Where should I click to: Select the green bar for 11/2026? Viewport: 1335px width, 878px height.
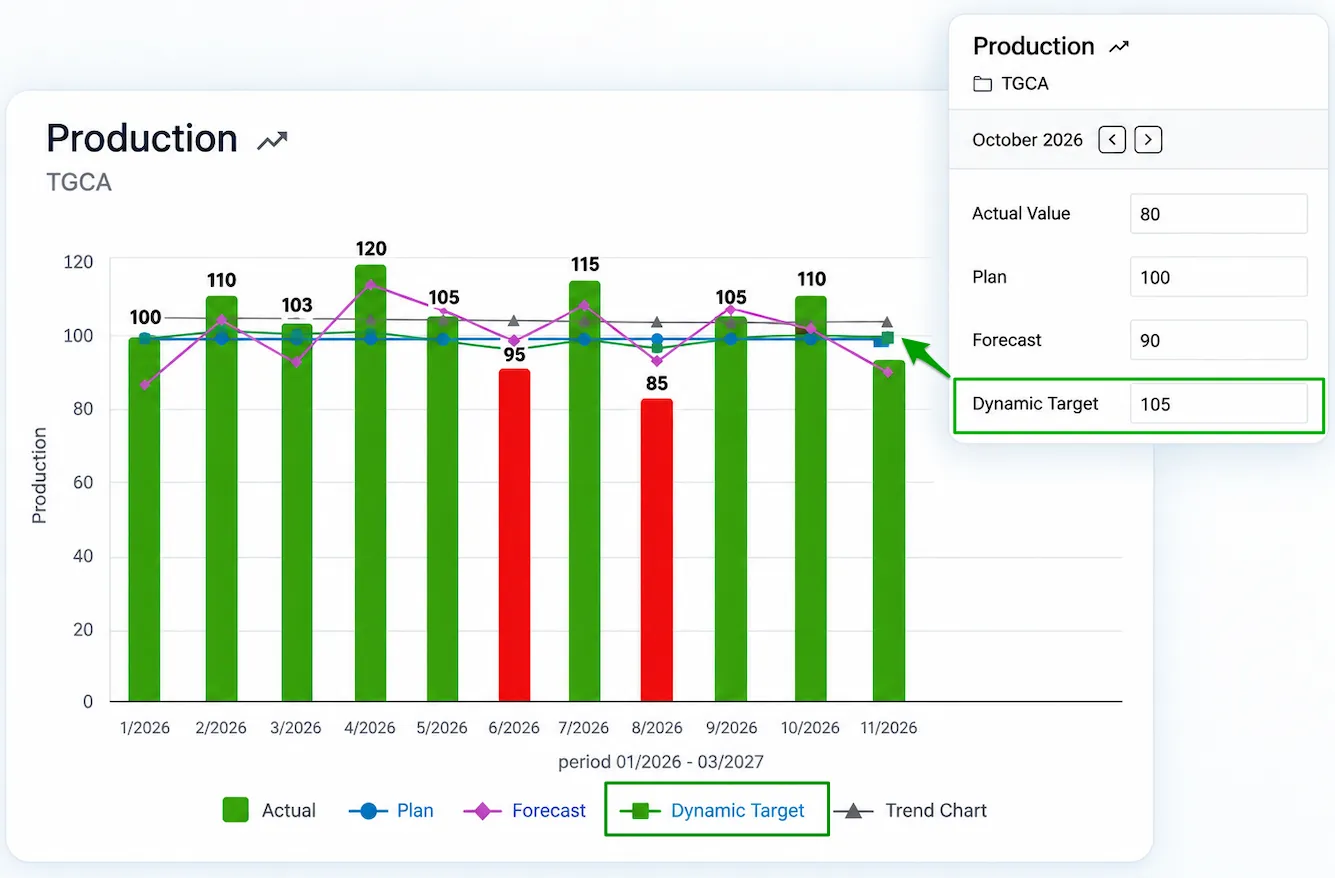888,531
